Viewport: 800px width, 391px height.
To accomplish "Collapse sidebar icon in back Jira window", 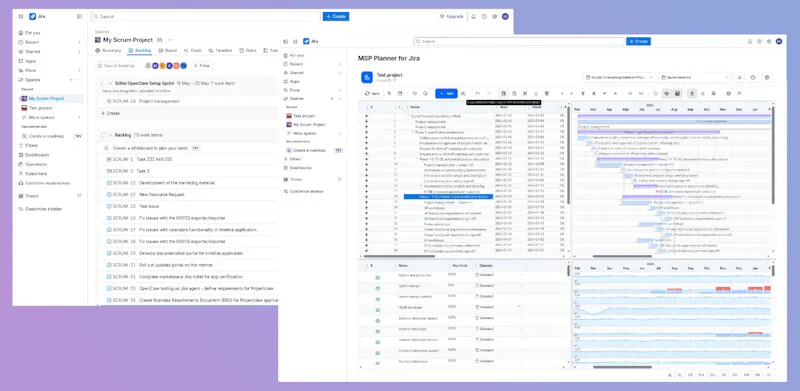I will click(79, 16).
